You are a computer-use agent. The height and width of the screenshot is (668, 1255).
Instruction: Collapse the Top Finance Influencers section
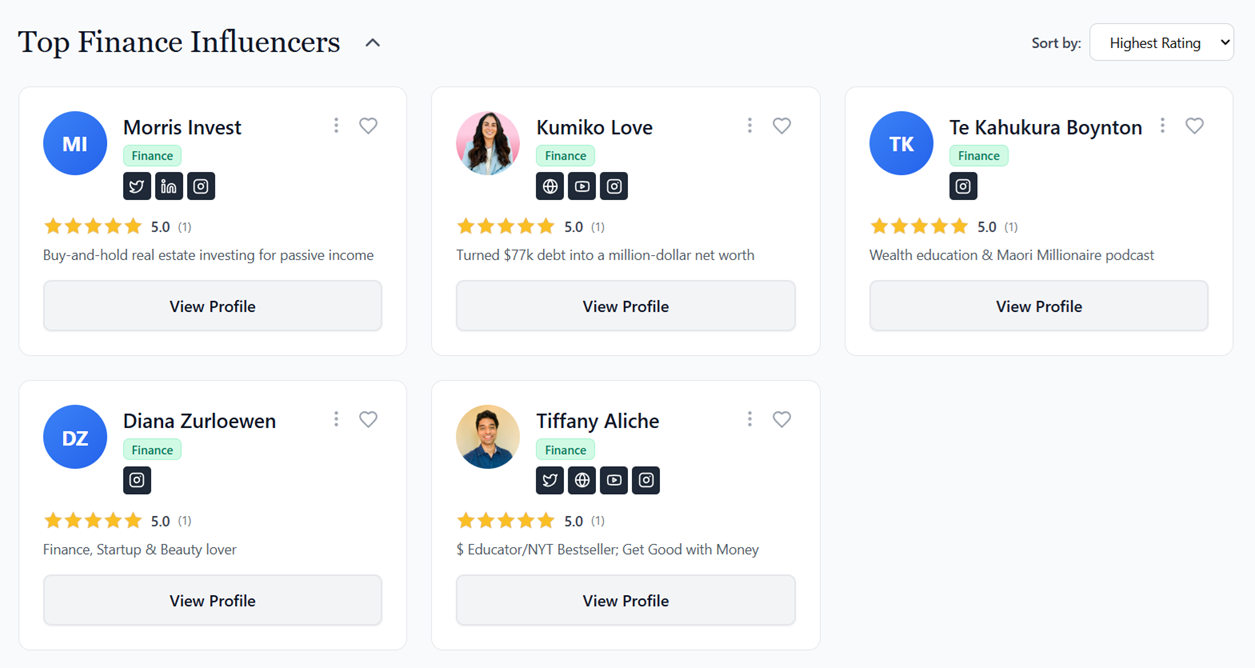click(x=372, y=43)
